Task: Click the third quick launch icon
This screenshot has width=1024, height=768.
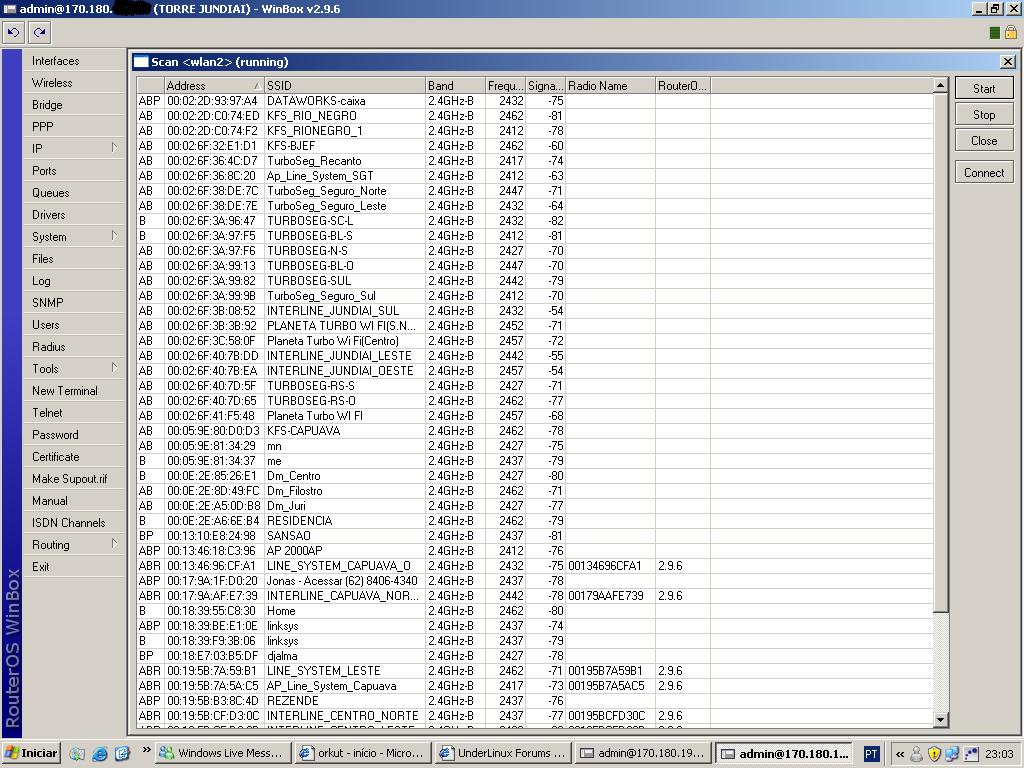Action: click(x=122, y=753)
